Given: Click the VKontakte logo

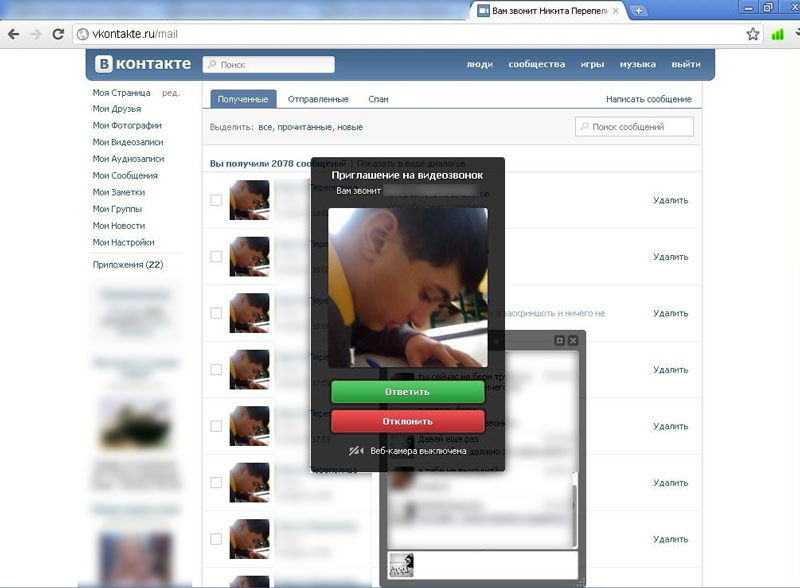Looking at the screenshot, I should point(142,64).
